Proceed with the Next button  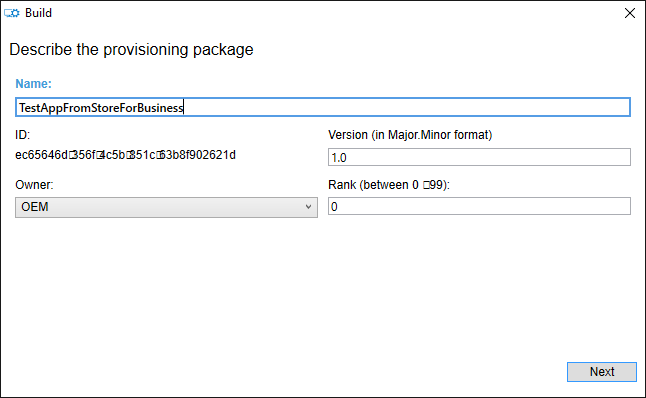tap(602, 372)
